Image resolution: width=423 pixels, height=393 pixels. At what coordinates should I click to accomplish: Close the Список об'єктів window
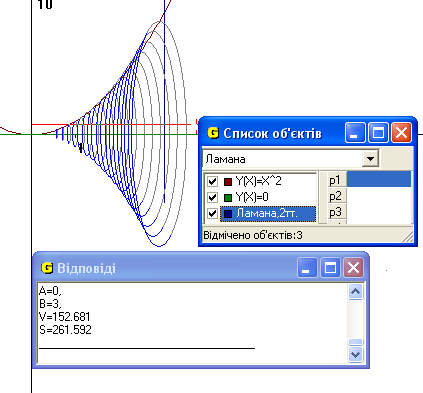click(x=401, y=133)
